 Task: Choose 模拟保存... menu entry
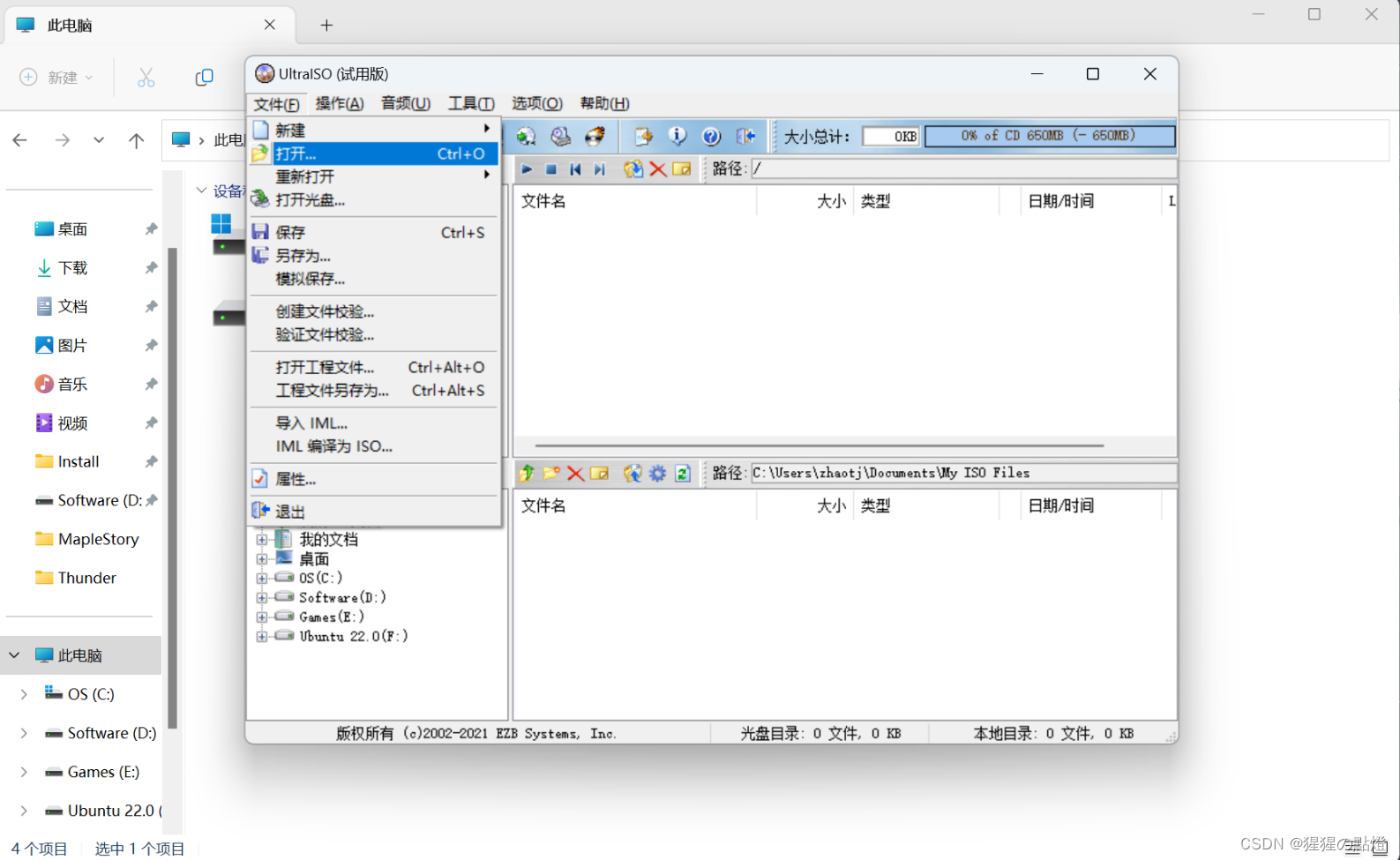pyautogui.click(x=374, y=279)
